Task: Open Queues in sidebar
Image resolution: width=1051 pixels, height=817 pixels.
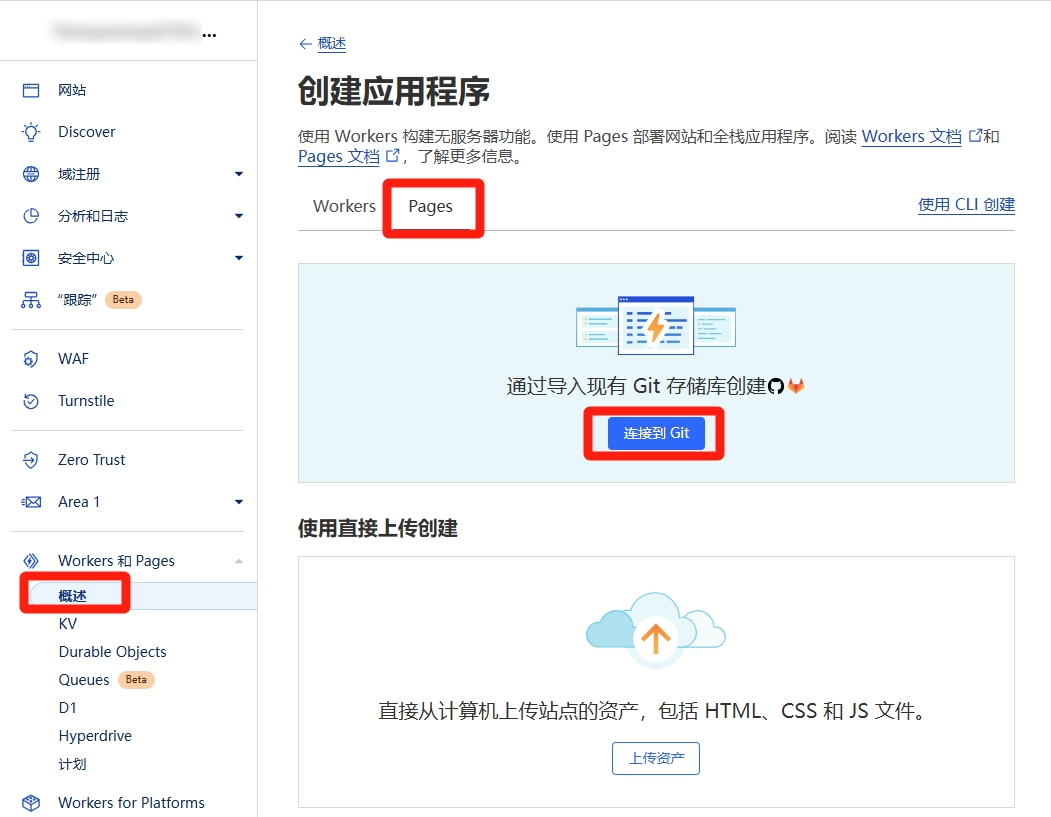Action: tap(84, 680)
